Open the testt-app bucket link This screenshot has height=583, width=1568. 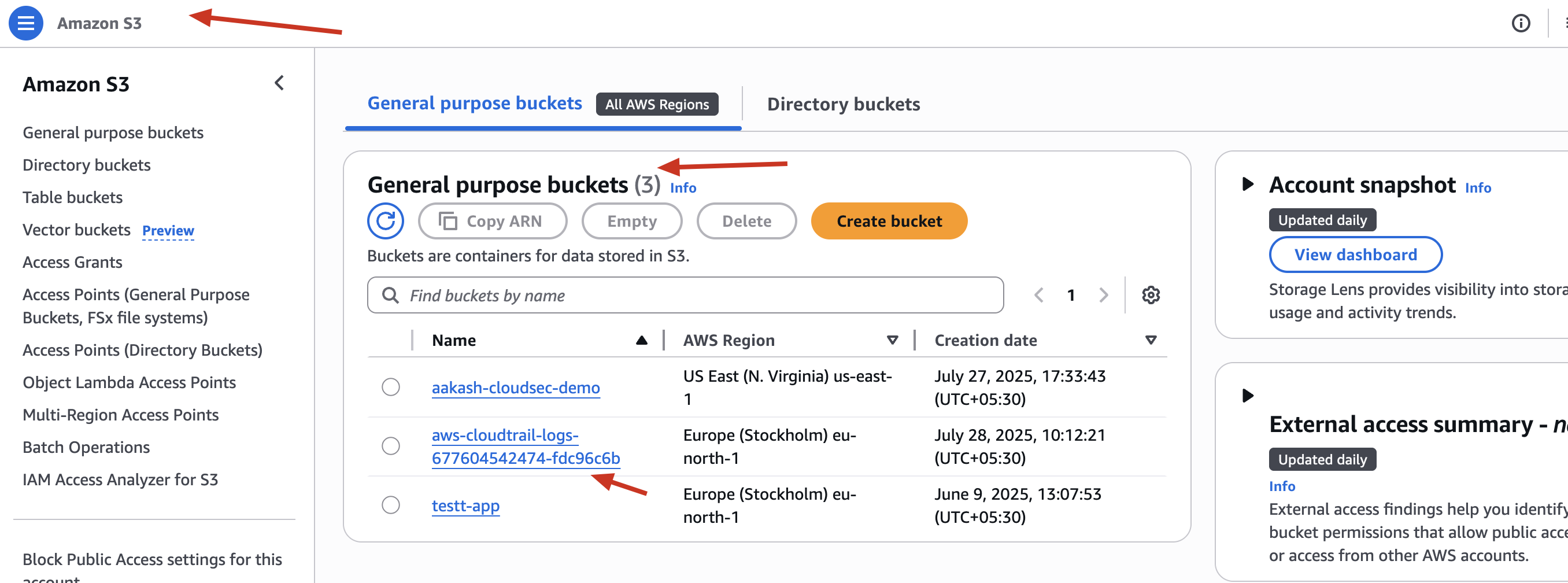pyautogui.click(x=465, y=505)
